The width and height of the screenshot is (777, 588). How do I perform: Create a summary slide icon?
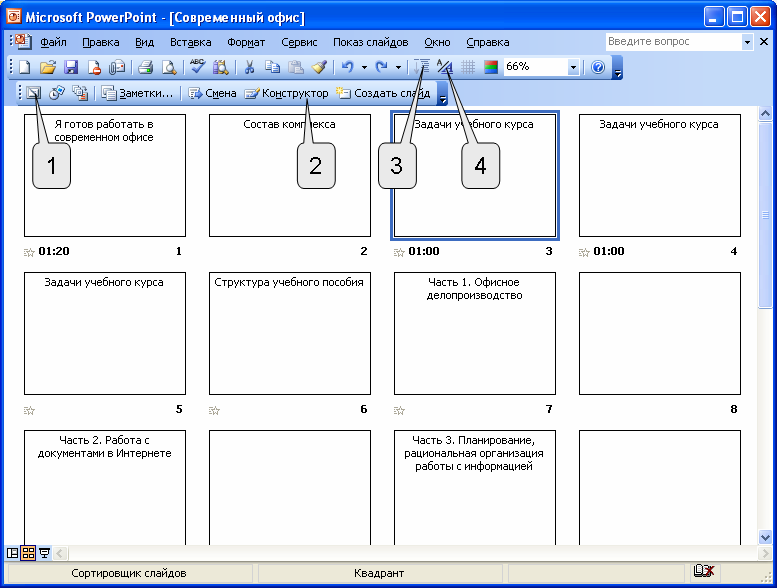pos(80,93)
